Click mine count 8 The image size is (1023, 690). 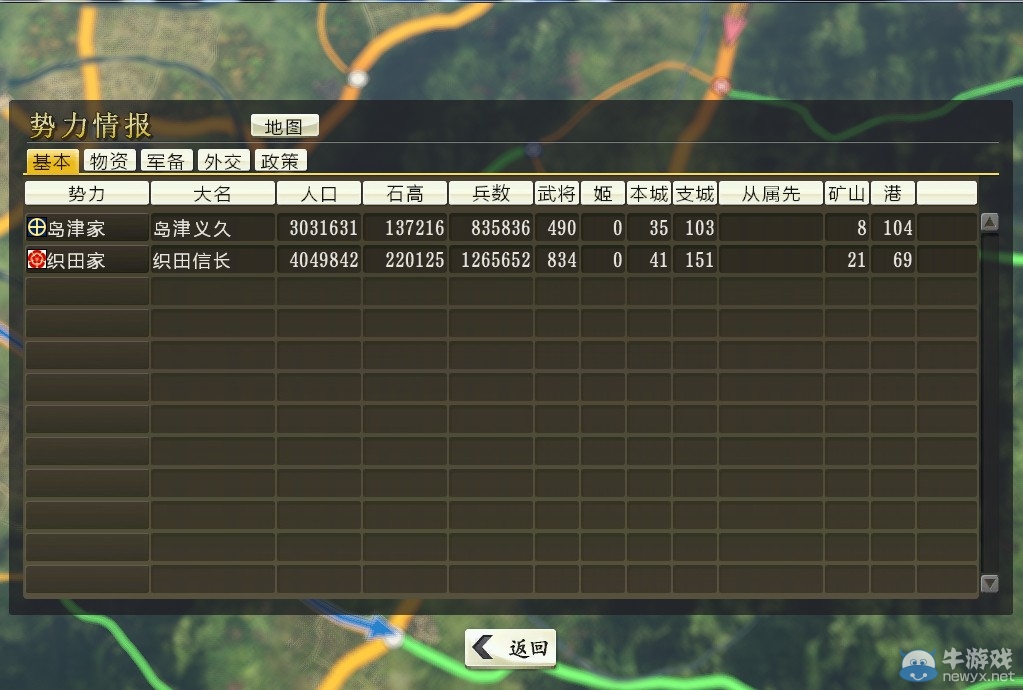pyautogui.click(x=861, y=228)
